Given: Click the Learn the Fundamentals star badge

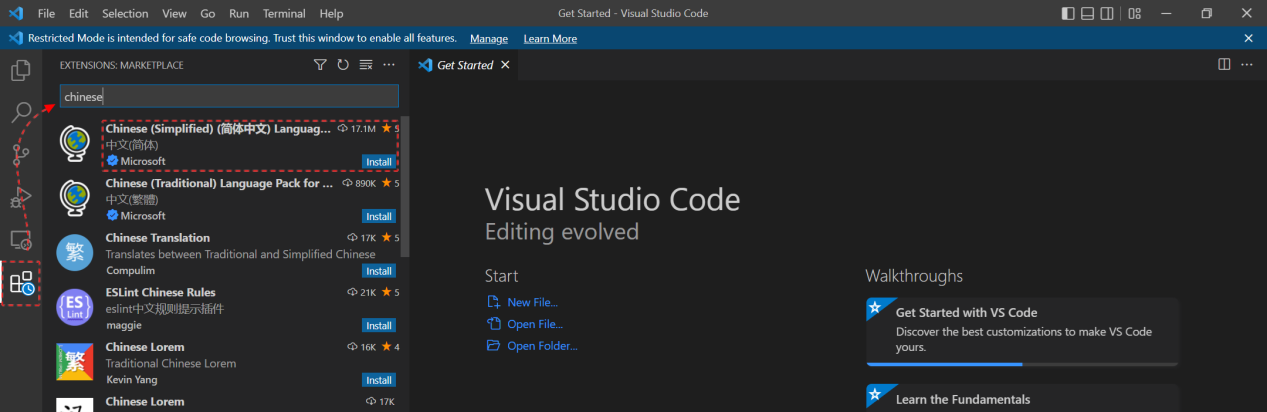Looking at the screenshot, I should pos(874,394).
